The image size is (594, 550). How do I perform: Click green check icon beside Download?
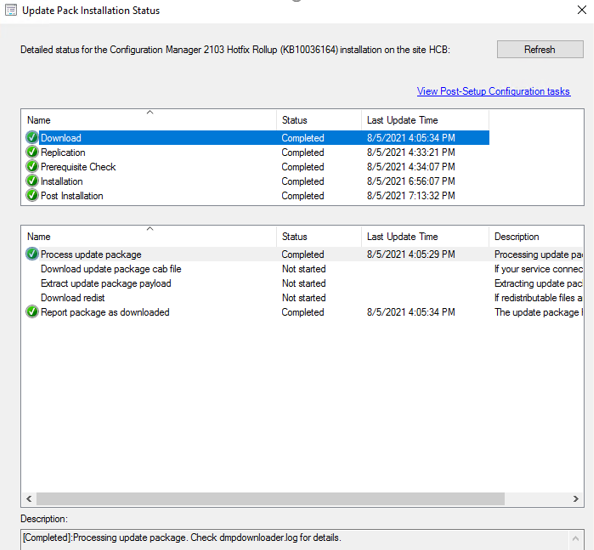tap(32, 137)
